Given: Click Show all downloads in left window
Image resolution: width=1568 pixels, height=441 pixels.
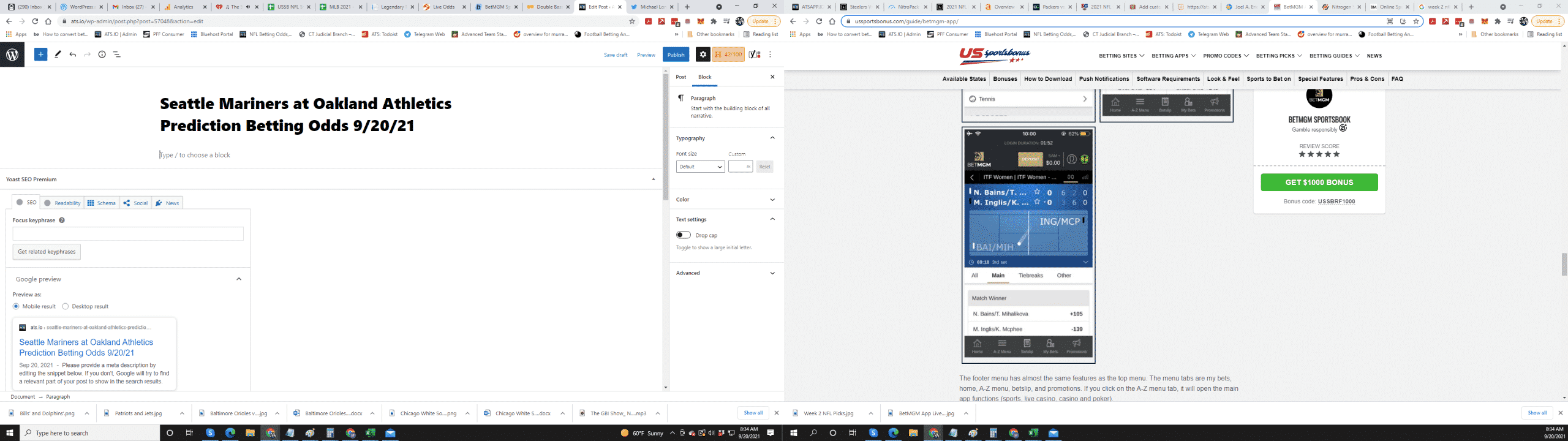Looking at the screenshot, I should click(753, 413).
